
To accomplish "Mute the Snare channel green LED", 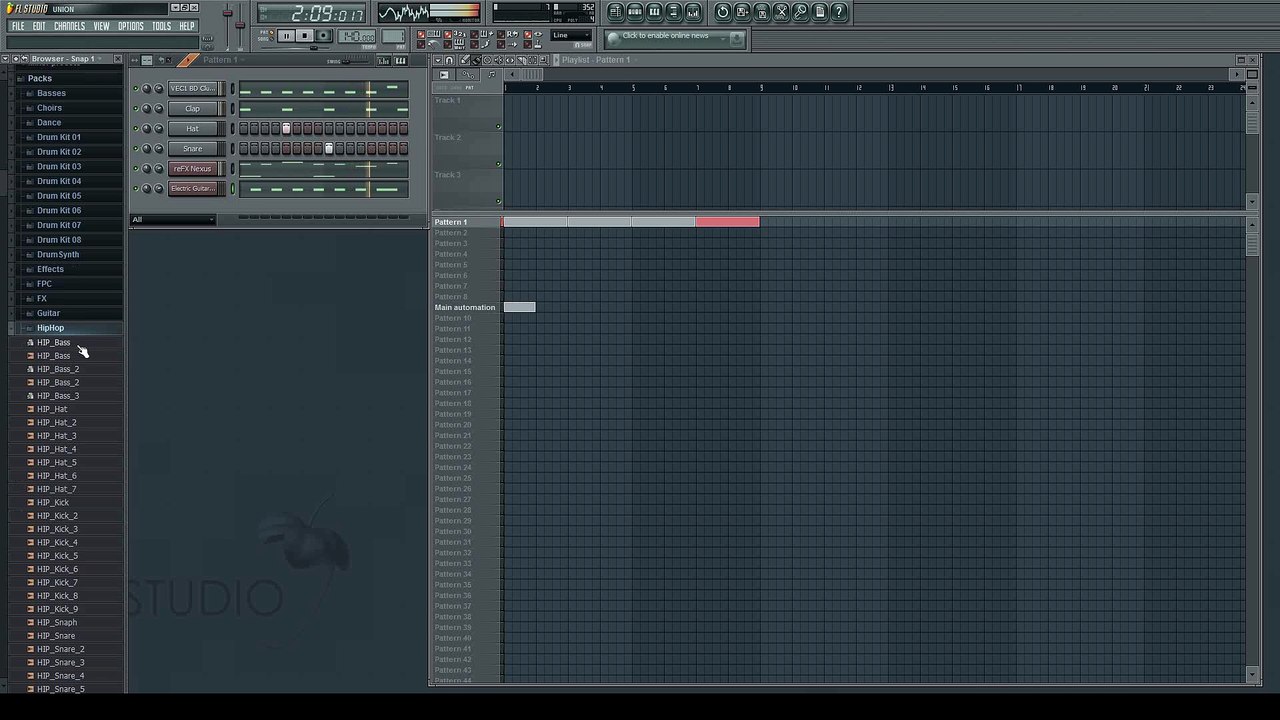I will (135, 148).
